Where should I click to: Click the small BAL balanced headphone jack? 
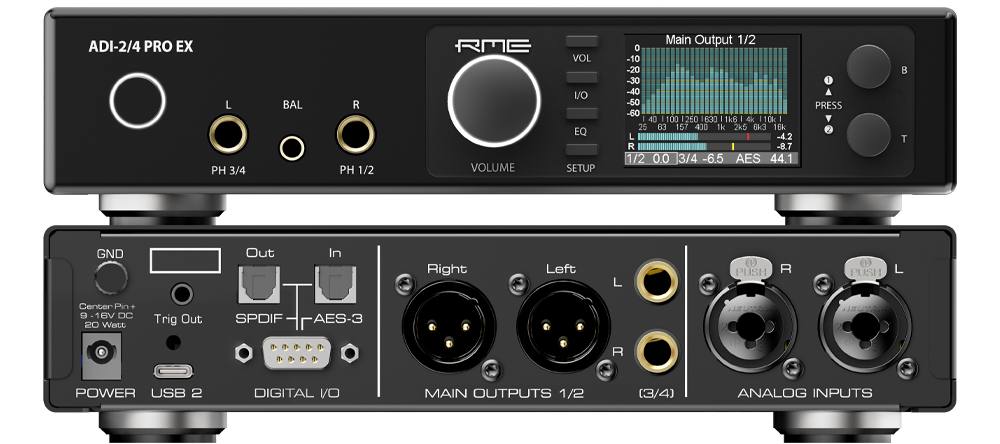292,148
